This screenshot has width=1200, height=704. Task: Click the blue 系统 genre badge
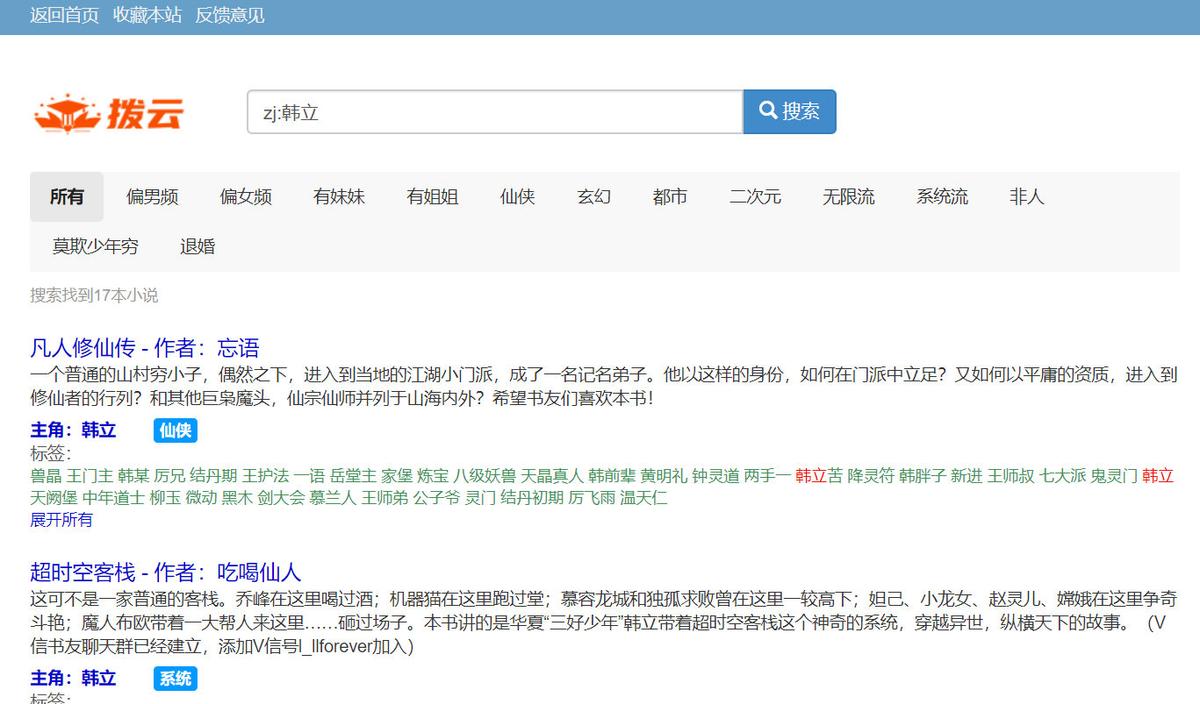176,678
